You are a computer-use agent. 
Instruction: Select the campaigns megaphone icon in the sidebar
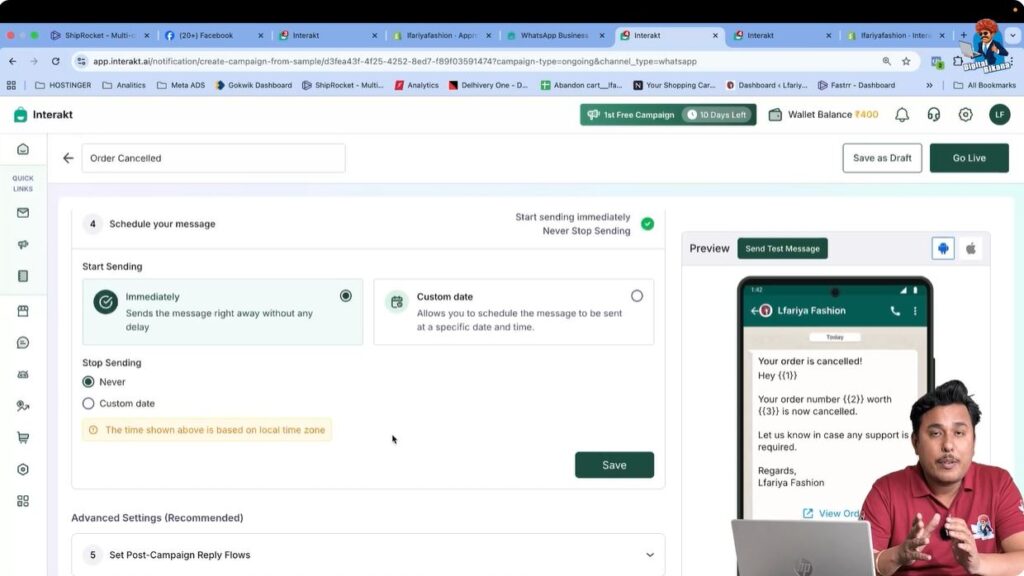[24, 244]
